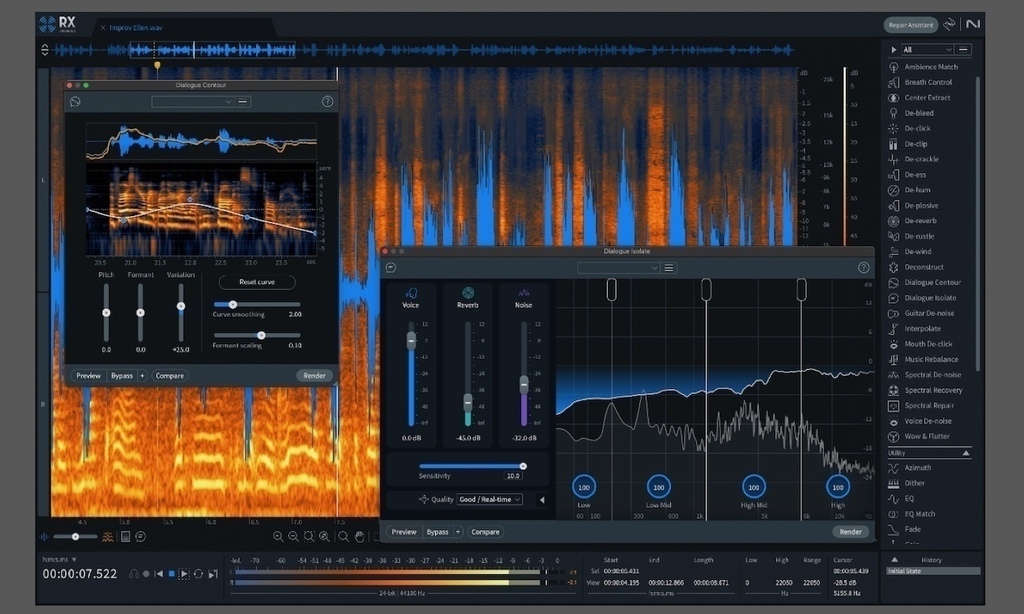The width and height of the screenshot is (1024, 614).
Task: Open the De-clip module
Action: point(908,144)
